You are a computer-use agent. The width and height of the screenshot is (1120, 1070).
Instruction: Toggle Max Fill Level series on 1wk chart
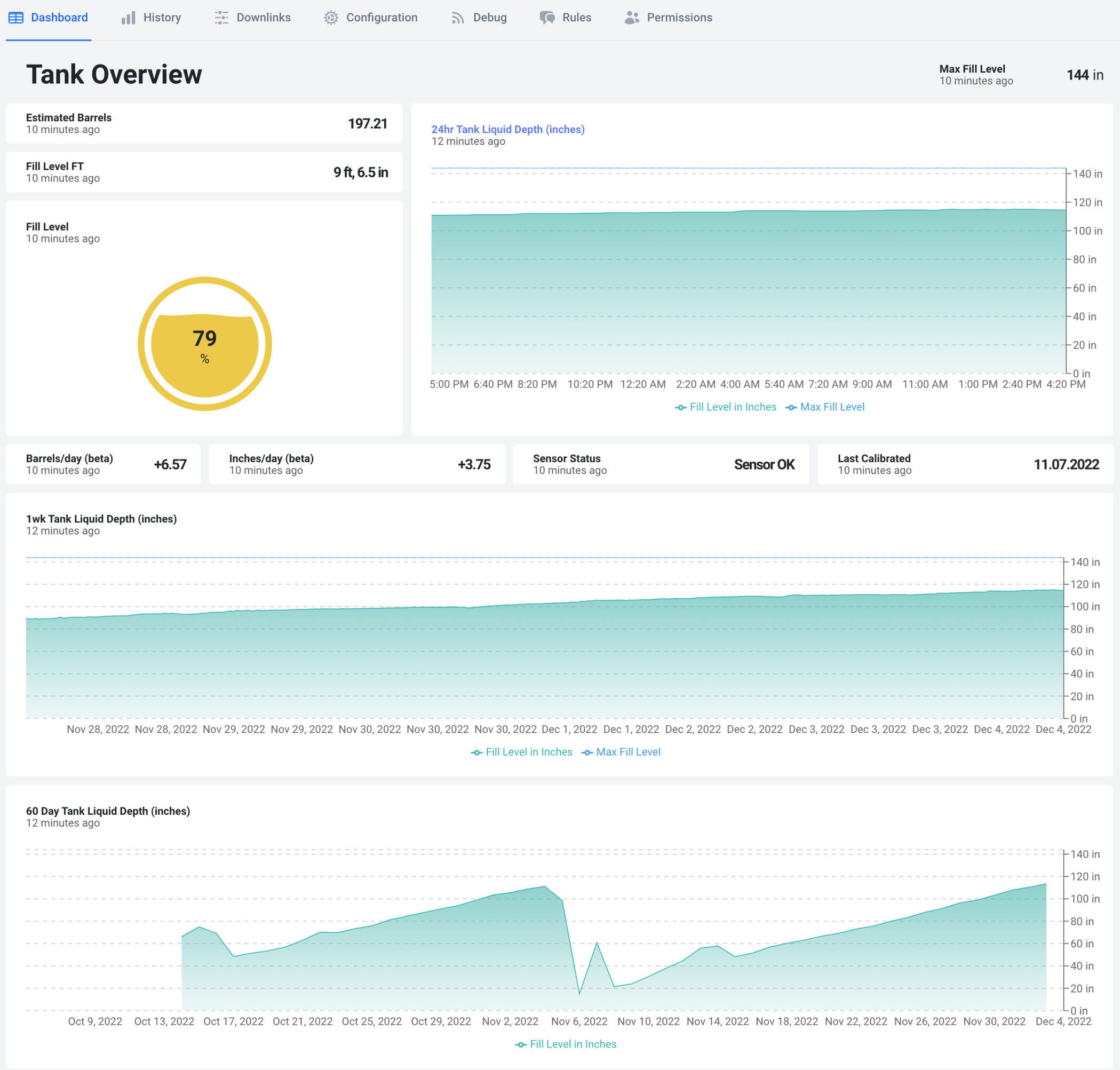pyautogui.click(x=621, y=752)
